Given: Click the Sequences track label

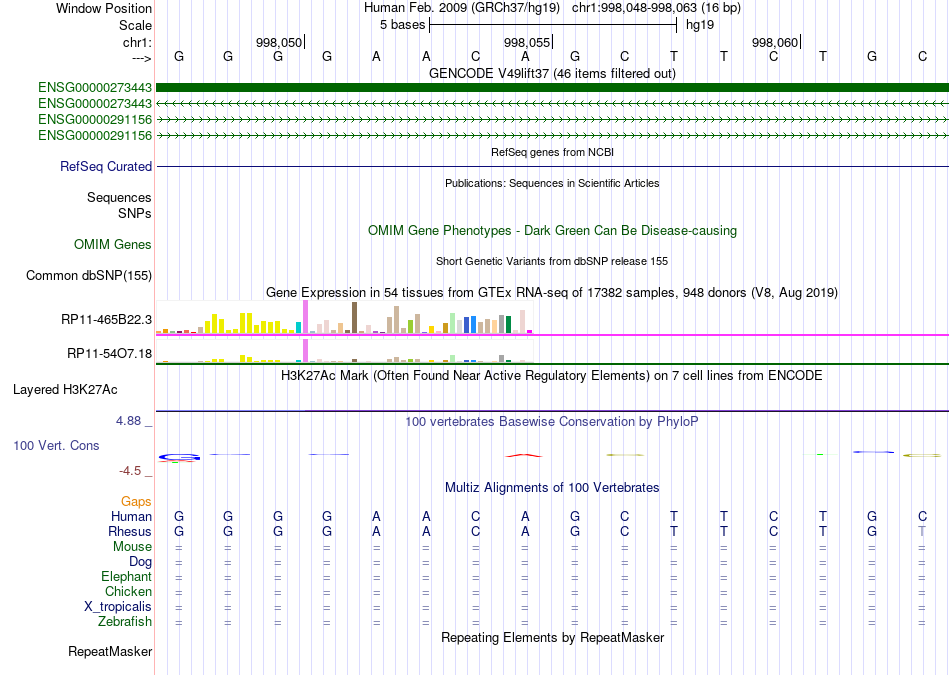Looking at the screenshot, I should pyautogui.click(x=119, y=198).
